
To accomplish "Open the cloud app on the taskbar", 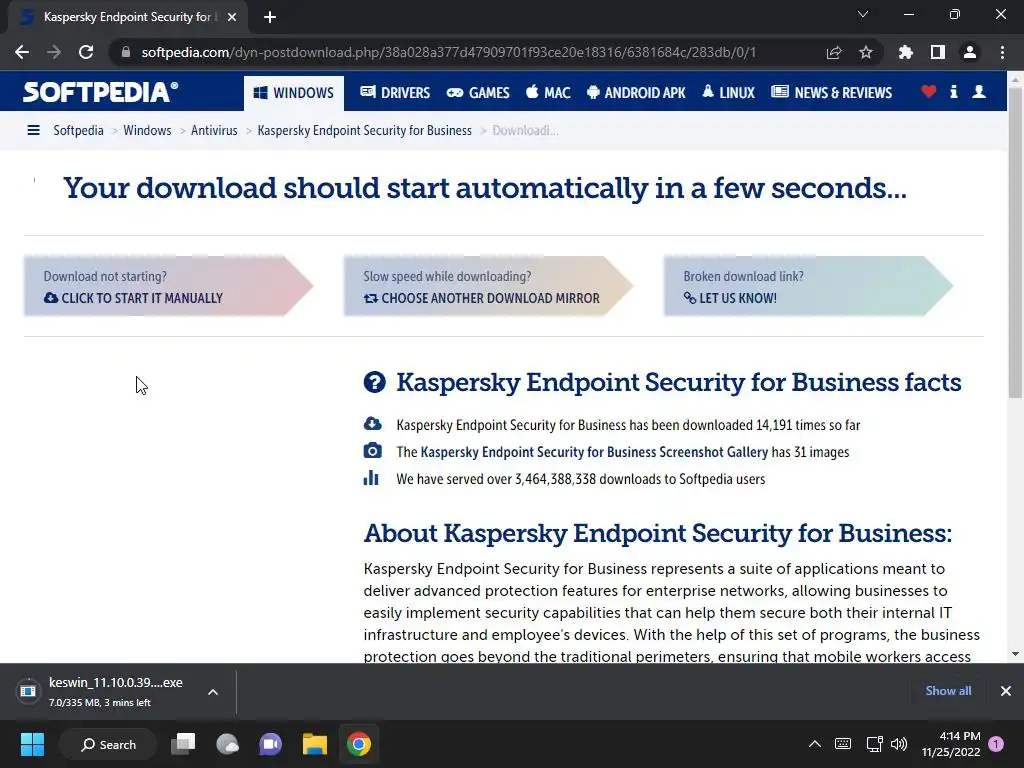I will (227, 744).
